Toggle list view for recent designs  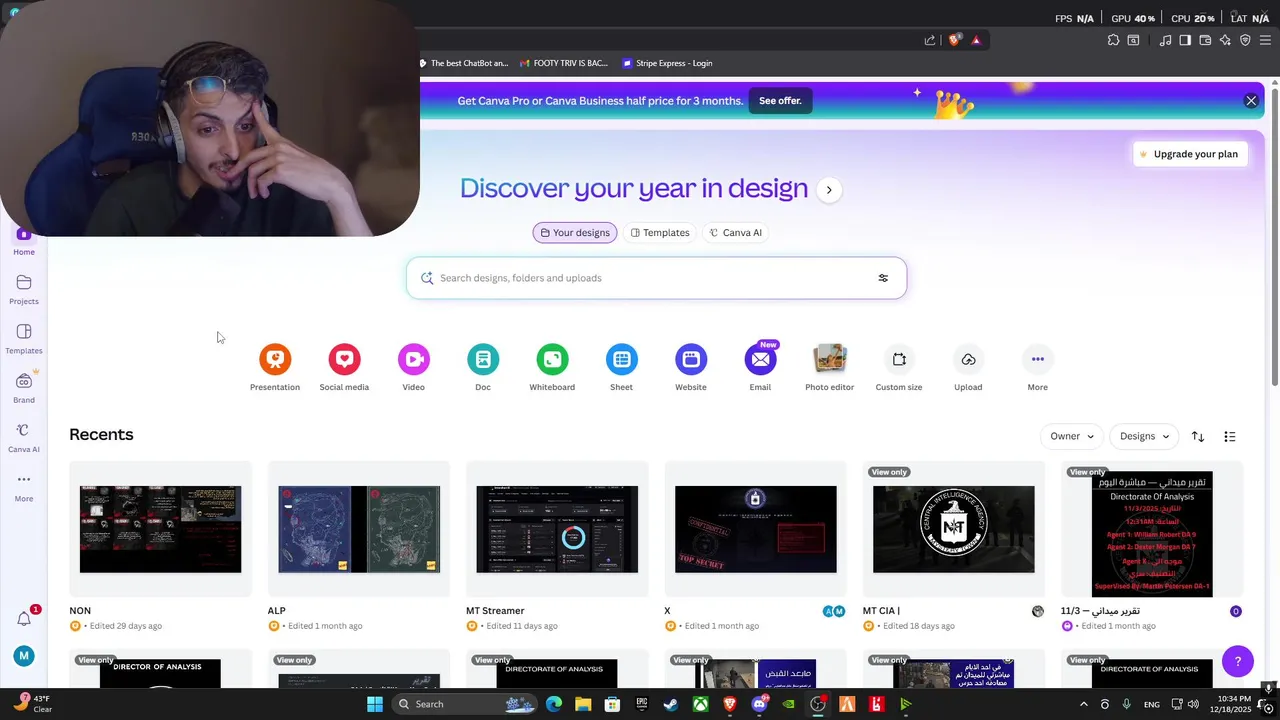(x=1230, y=436)
